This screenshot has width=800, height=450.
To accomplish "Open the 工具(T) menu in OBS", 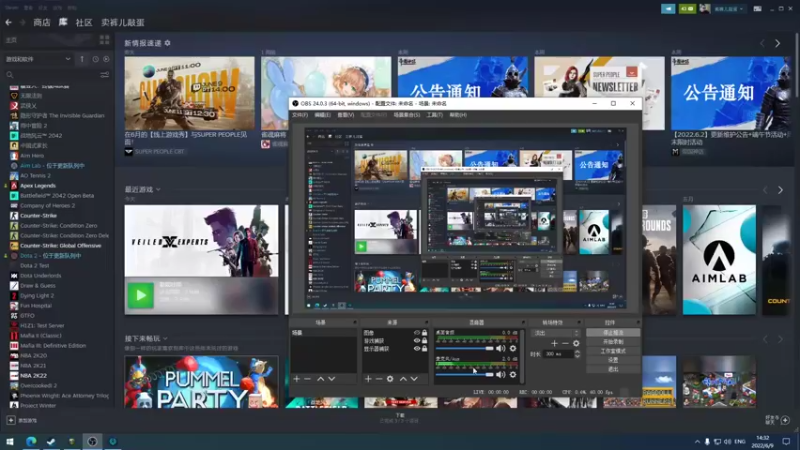I will pyautogui.click(x=435, y=115).
